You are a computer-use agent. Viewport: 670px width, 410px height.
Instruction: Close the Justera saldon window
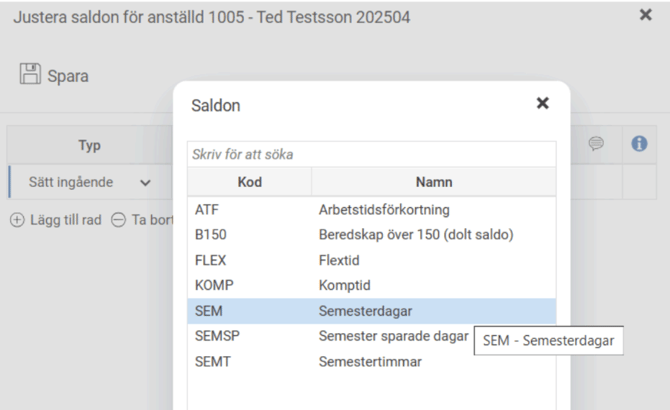pyautogui.click(x=646, y=15)
